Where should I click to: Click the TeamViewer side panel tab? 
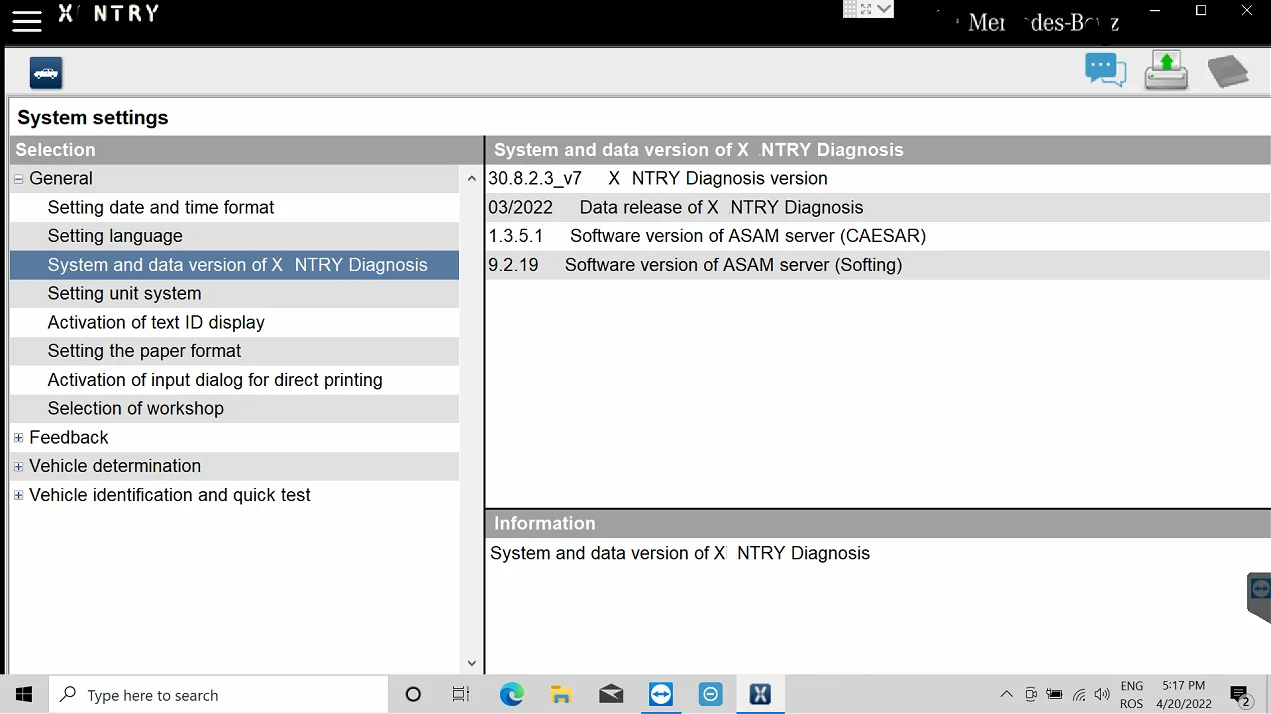click(x=1259, y=597)
